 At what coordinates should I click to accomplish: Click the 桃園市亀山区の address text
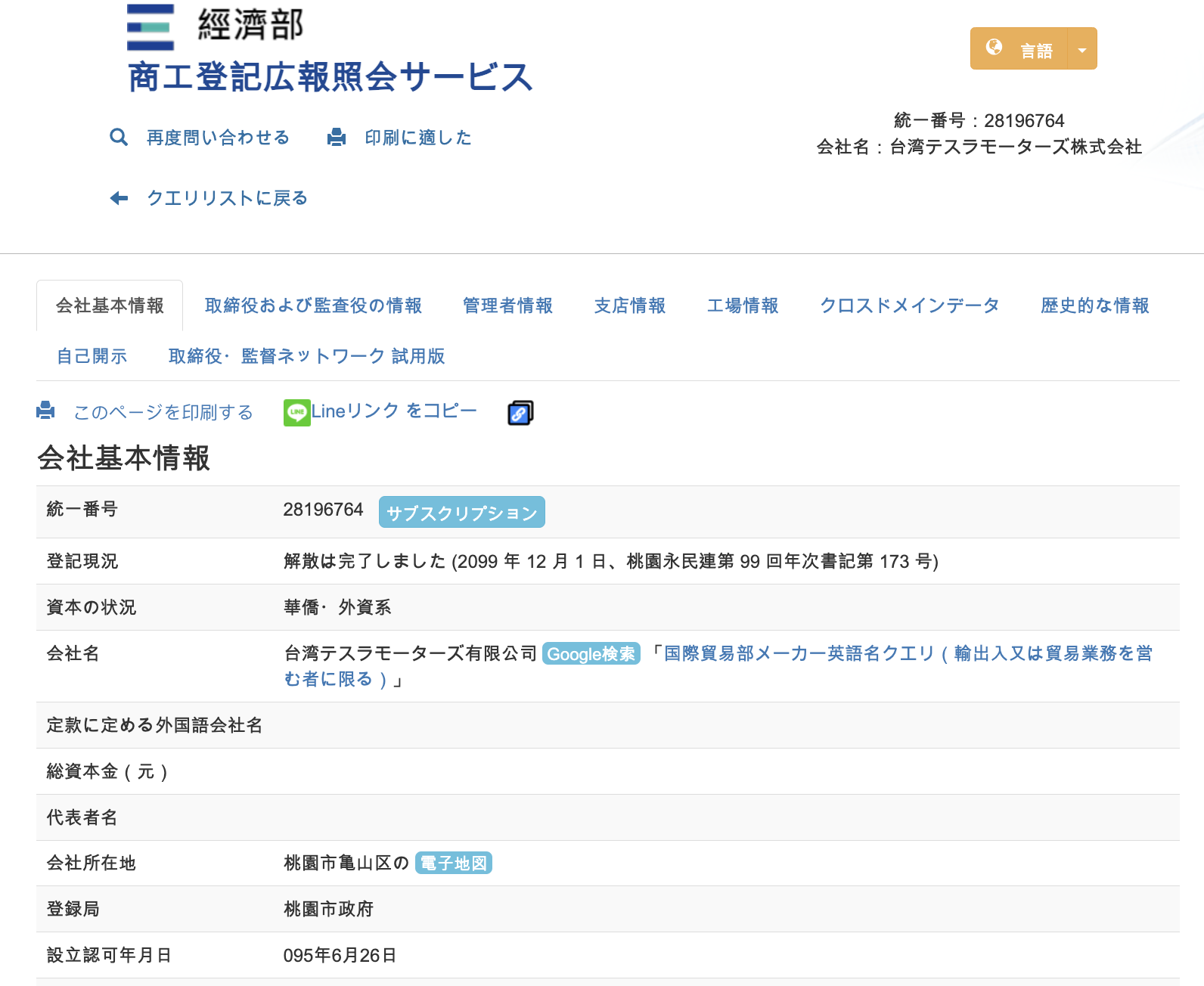(x=346, y=863)
